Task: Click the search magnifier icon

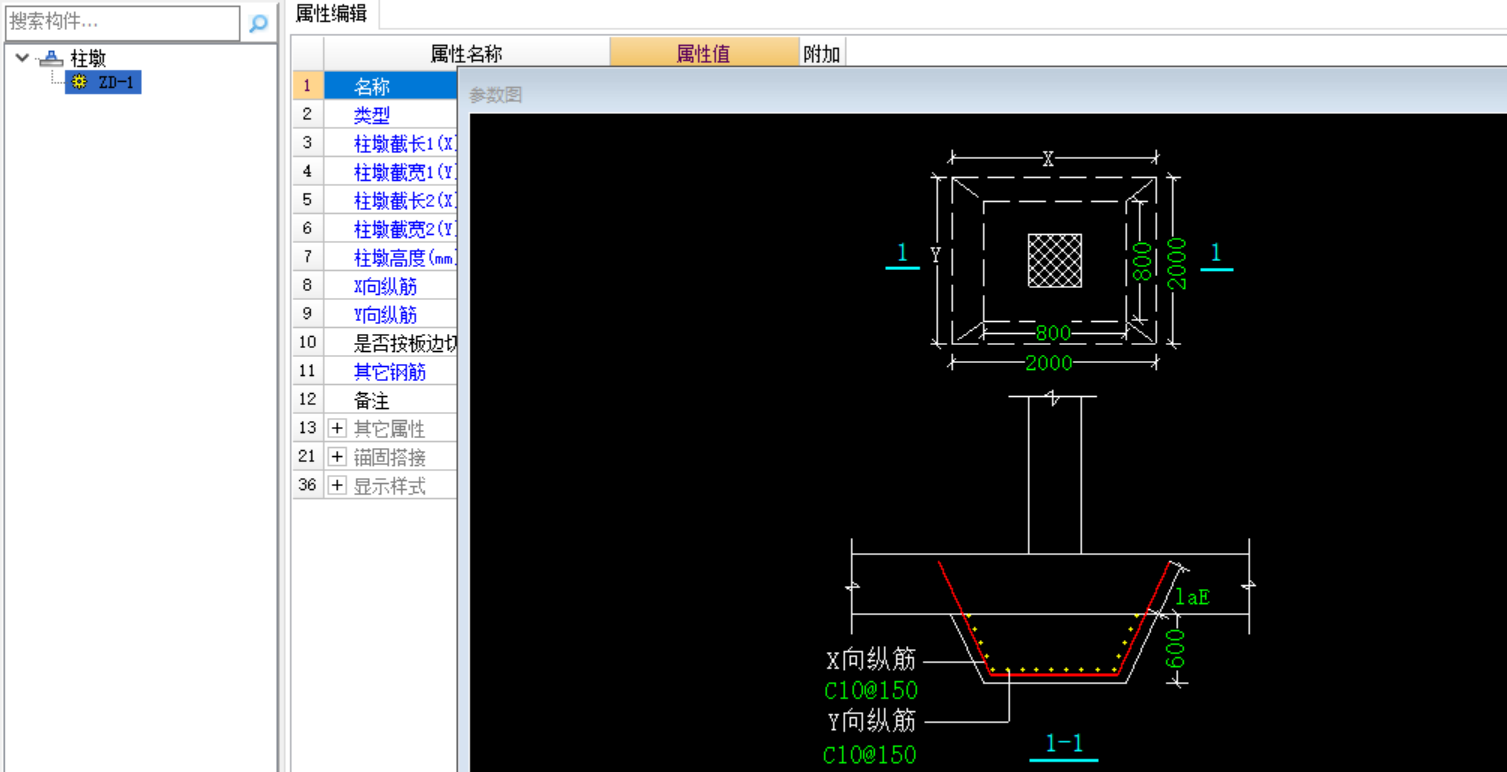Action: (258, 23)
